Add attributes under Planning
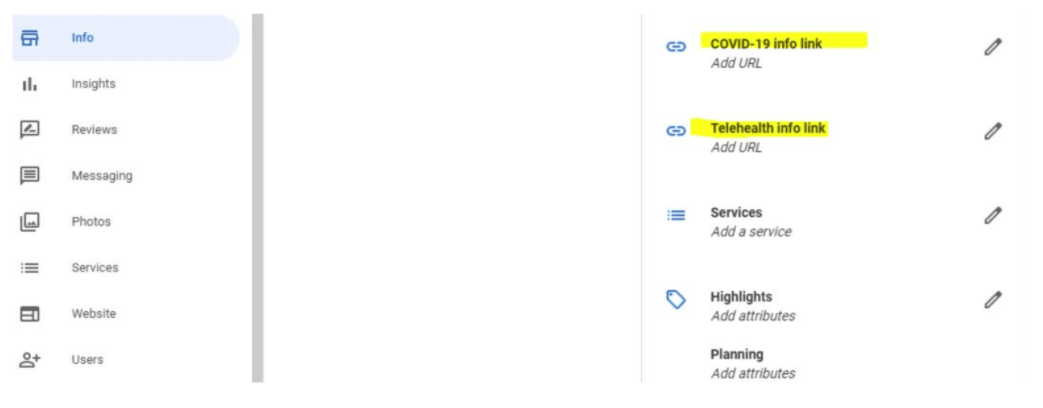 (x=753, y=373)
